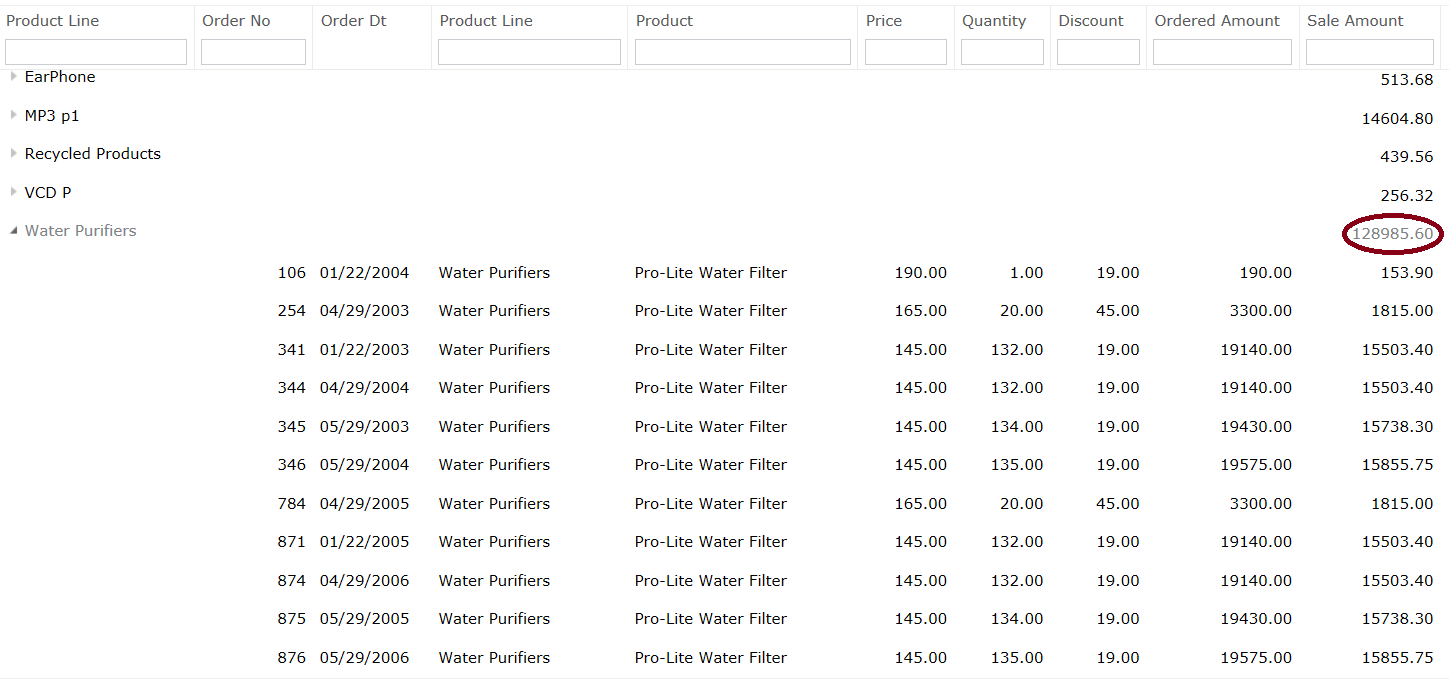1449x680 pixels.
Task: Click order number 871
Action: coord(292,542)
